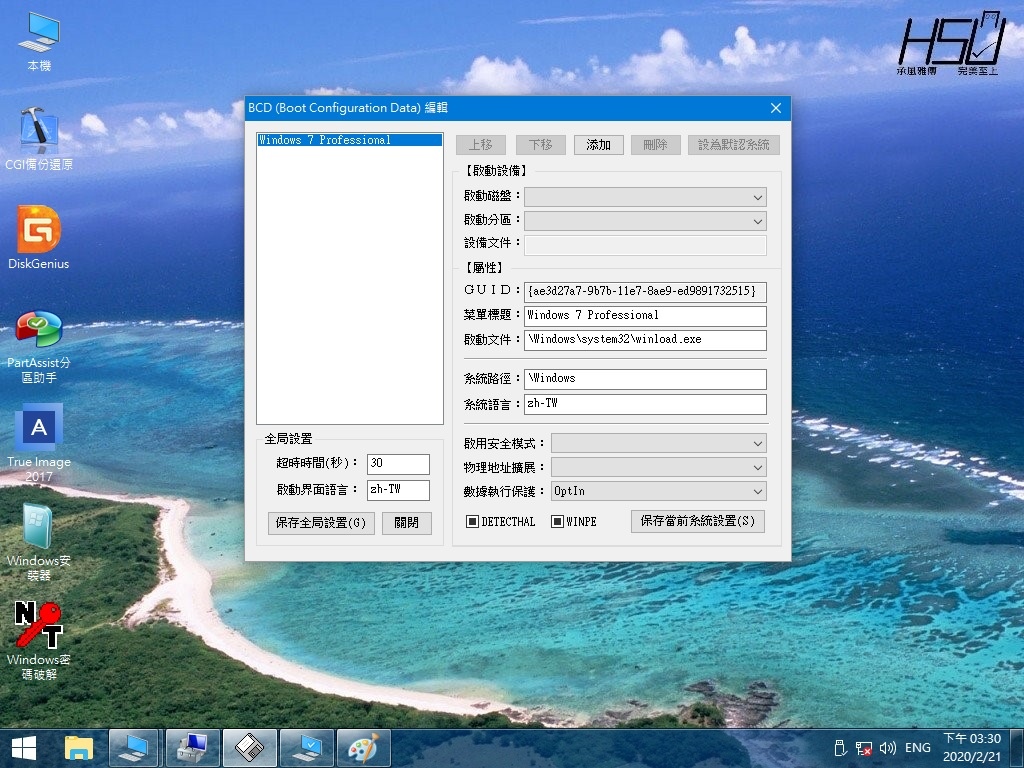Select Windows 7 Professional in boot list

(x=350, y=140)
